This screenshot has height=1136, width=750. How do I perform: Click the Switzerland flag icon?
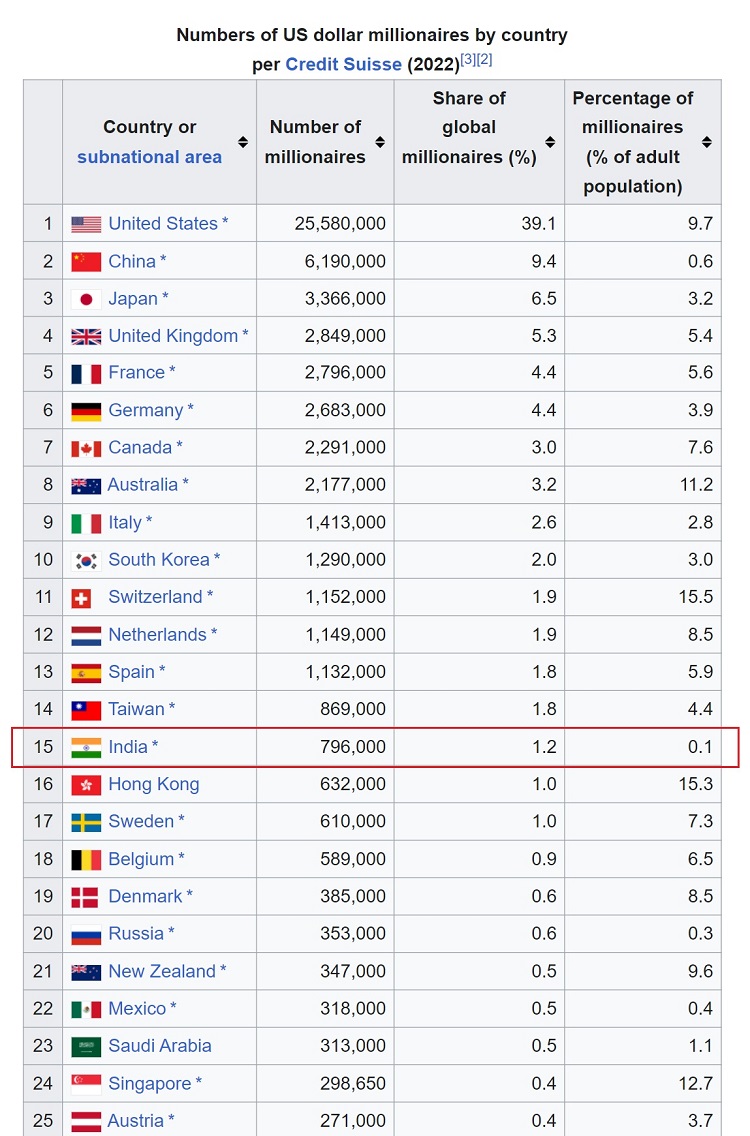(81, 598)
